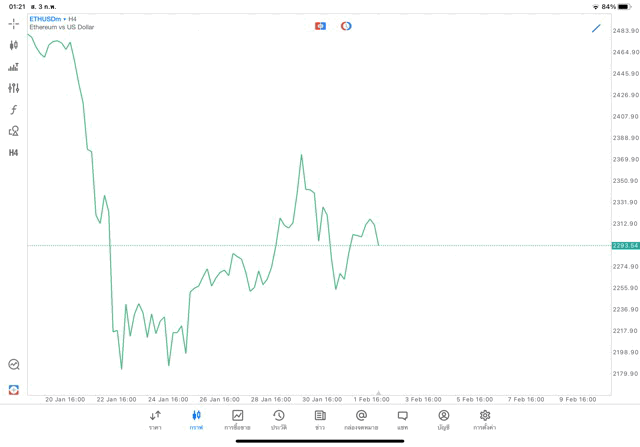Go to the ประวัติ (history) tab

[279, 420]
